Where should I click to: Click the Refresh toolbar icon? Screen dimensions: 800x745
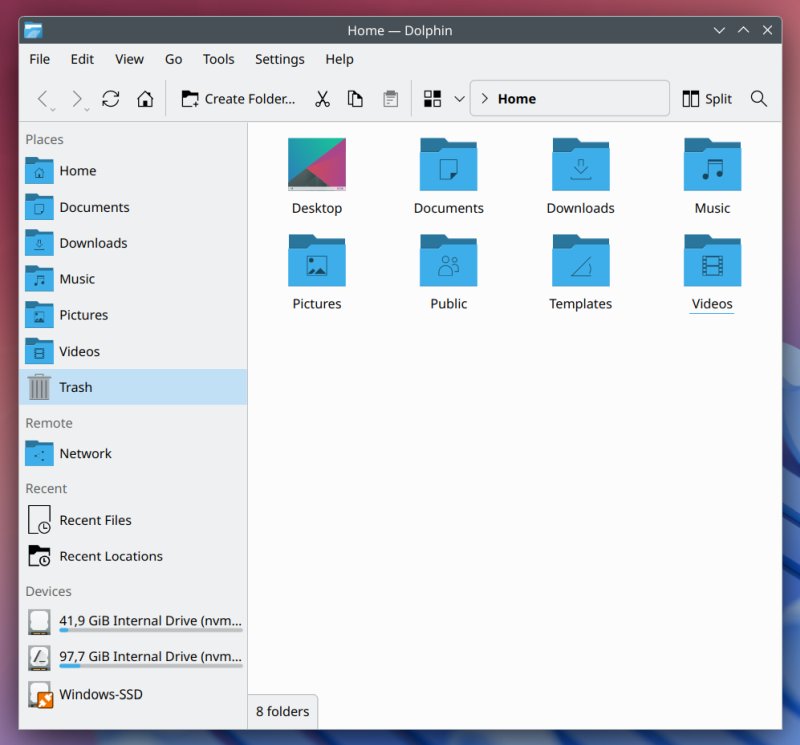111,99
